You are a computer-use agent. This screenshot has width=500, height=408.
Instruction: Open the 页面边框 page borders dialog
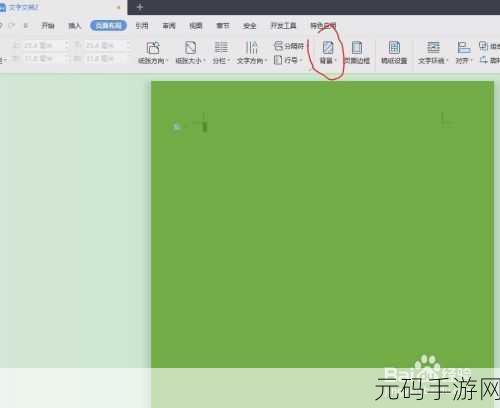[x=357, y=53]
